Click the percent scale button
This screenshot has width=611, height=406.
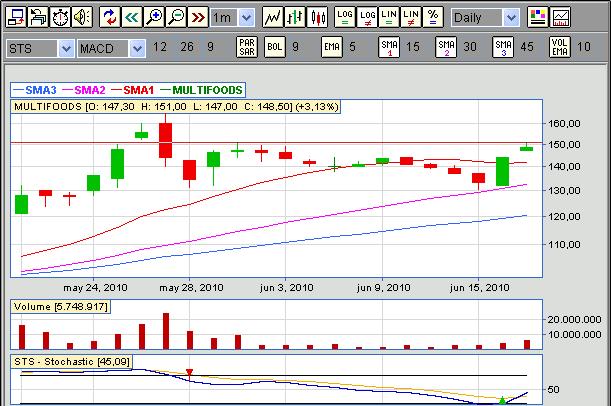pos(432,17)
